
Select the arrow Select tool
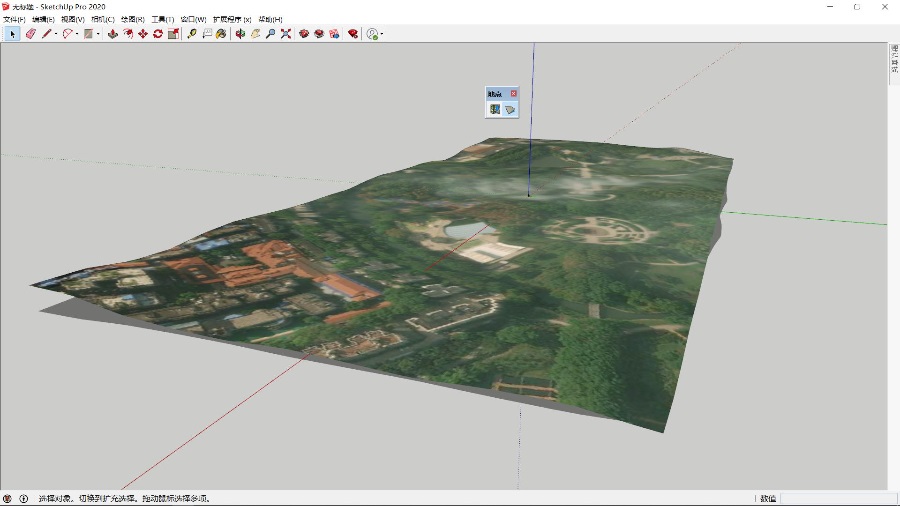click(x=12, y=34)
